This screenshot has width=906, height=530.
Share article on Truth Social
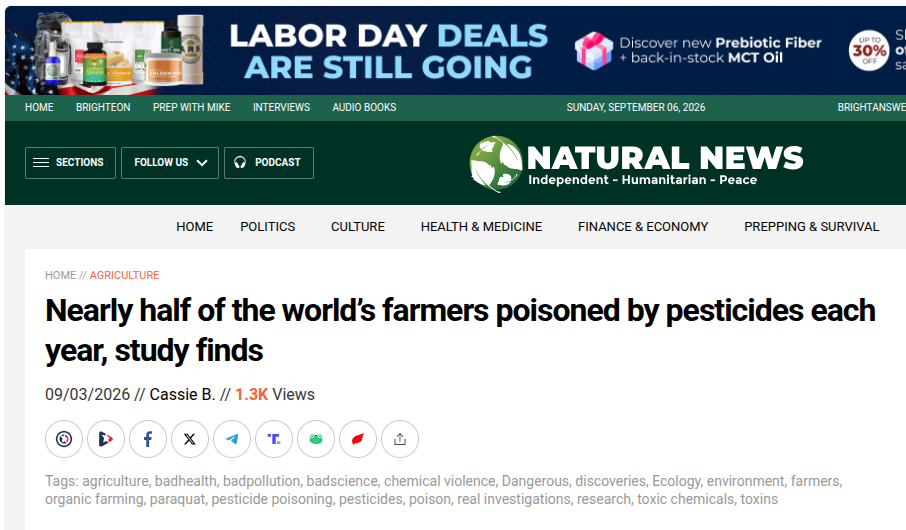274,439
